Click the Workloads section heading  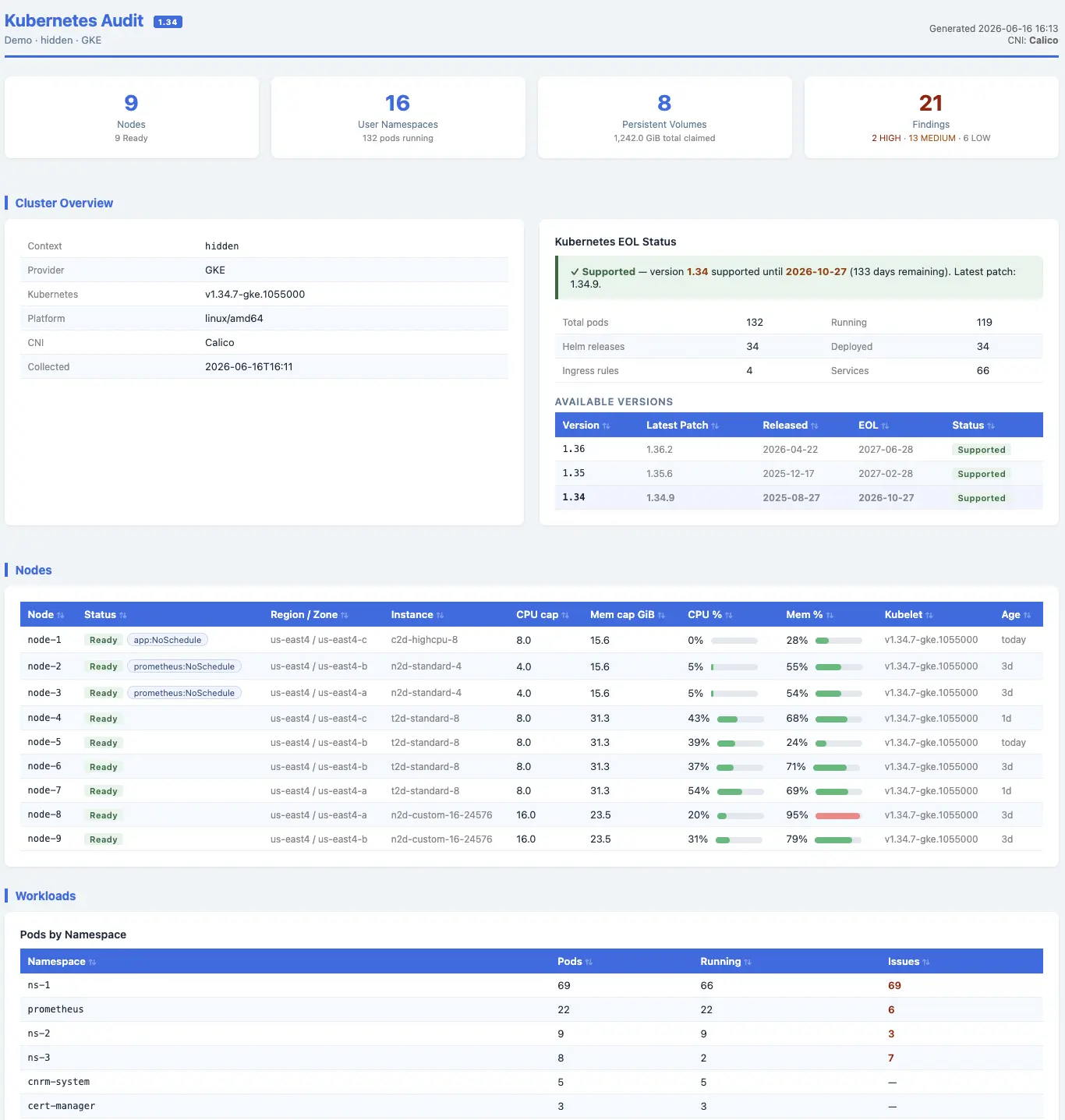pos(46,896)
